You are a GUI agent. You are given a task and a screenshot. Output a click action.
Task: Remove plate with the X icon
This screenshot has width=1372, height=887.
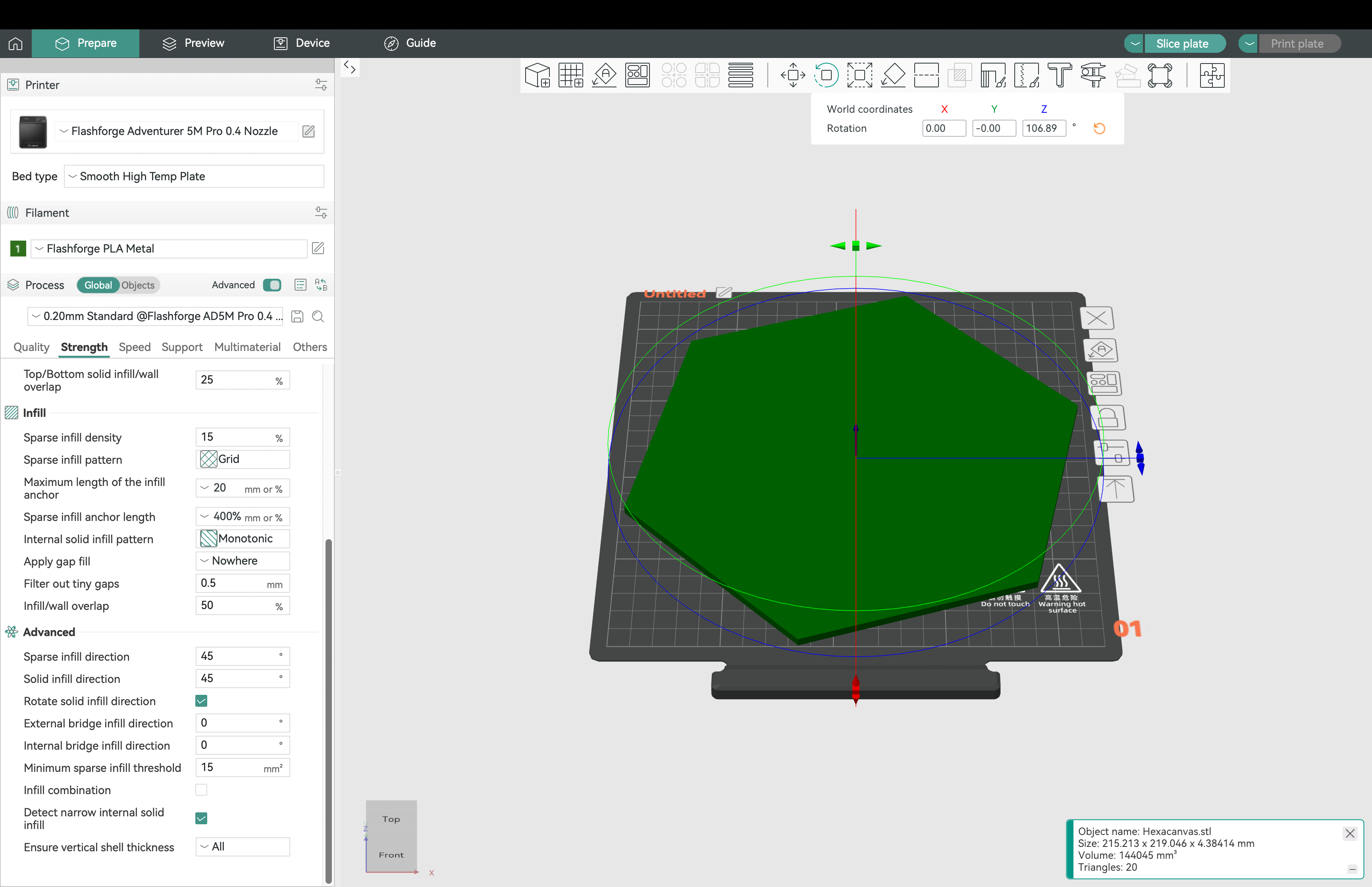(1097, 318)
